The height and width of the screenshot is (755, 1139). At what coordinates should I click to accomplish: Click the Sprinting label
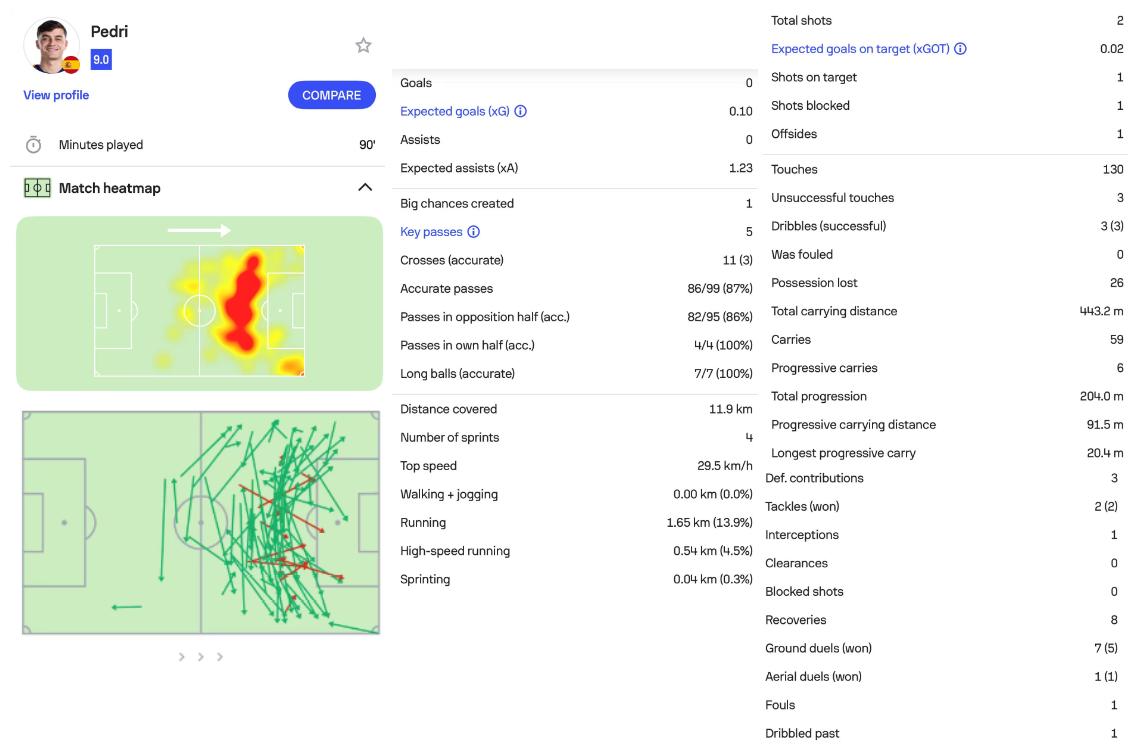425,579
